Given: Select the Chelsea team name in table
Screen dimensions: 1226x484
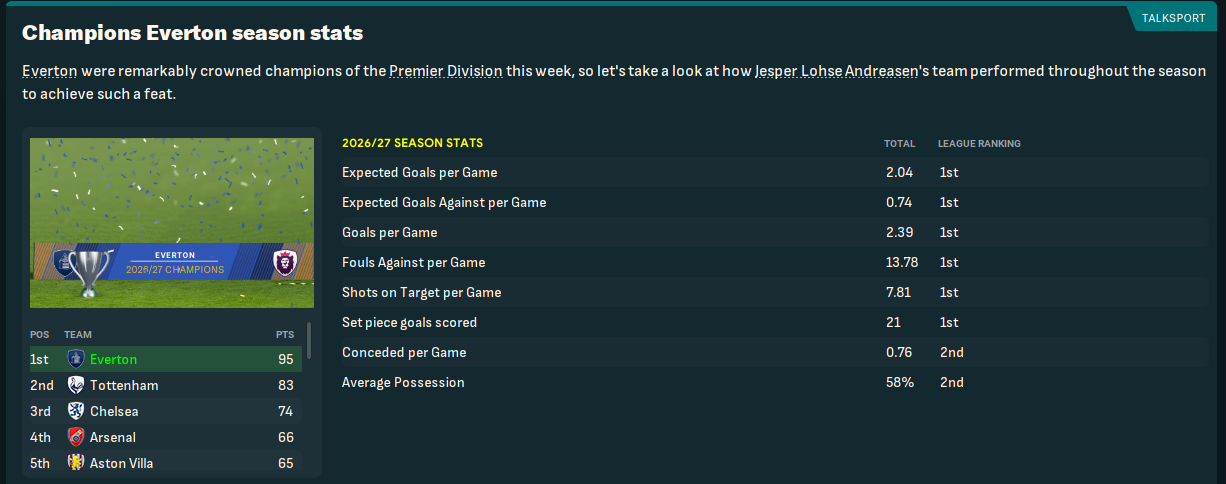Looking at the screenshot, I should tap(114, 411).
